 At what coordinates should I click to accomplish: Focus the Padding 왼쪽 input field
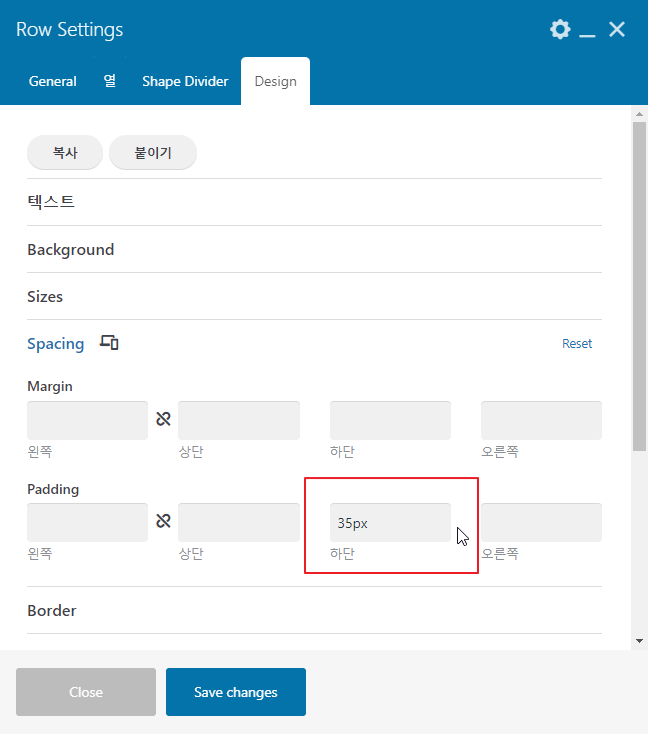88,522
